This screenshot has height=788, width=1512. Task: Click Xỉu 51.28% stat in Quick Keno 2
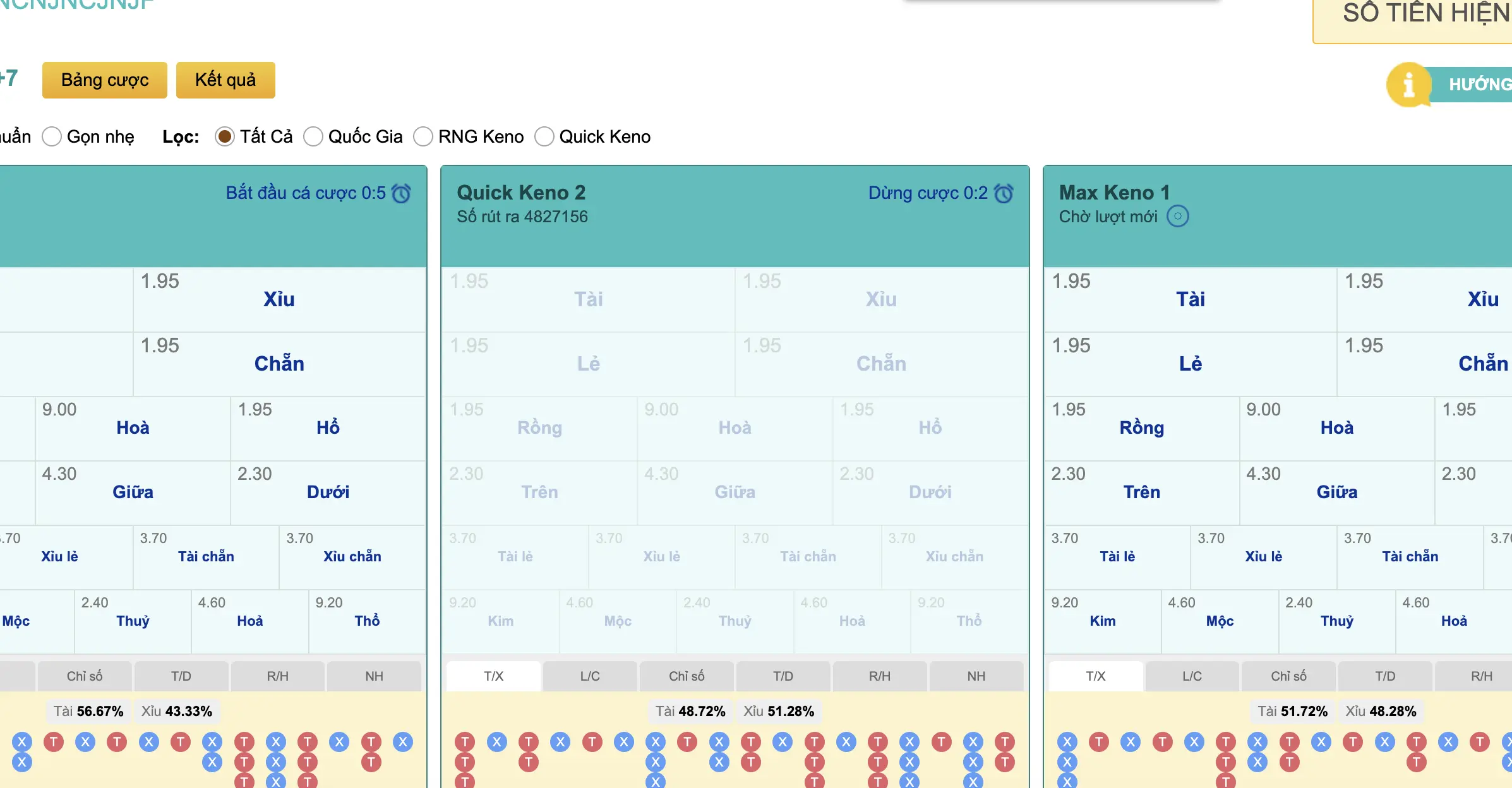pos(779,712)
